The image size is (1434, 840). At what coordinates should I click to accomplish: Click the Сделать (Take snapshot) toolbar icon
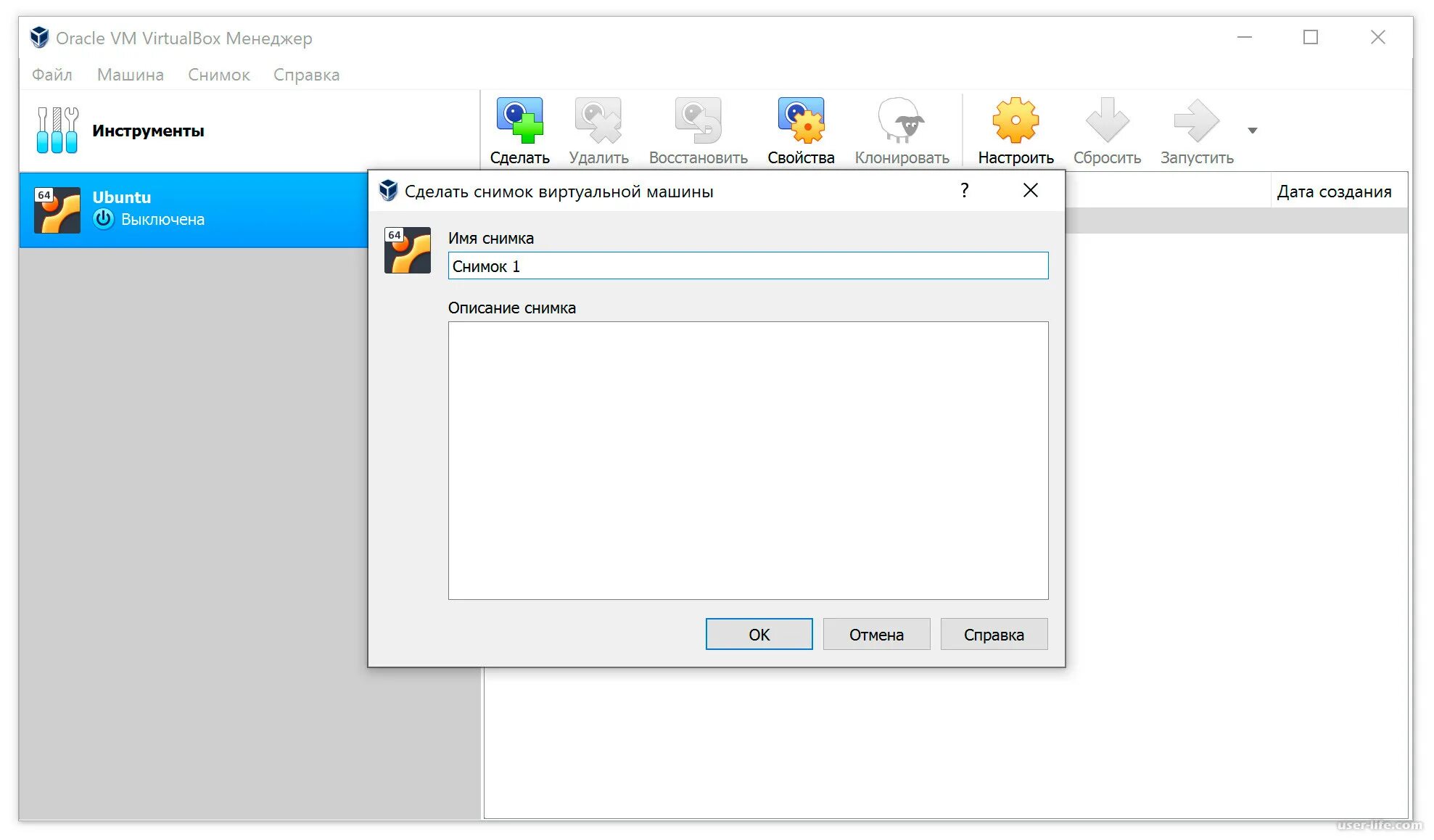click(519, 120)
